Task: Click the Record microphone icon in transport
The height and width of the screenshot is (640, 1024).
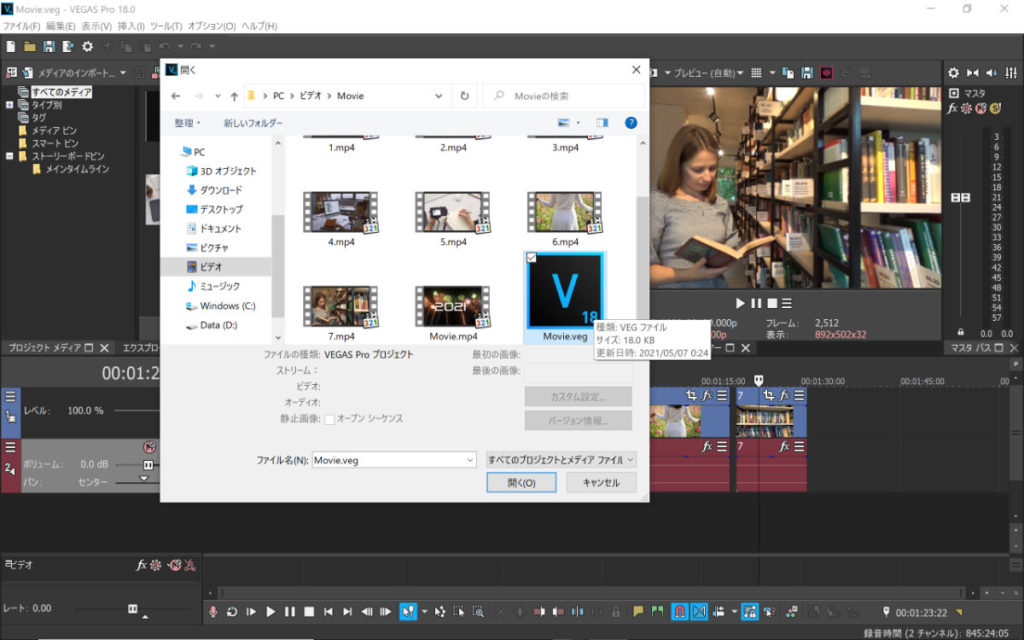Action: click(212, 611)
